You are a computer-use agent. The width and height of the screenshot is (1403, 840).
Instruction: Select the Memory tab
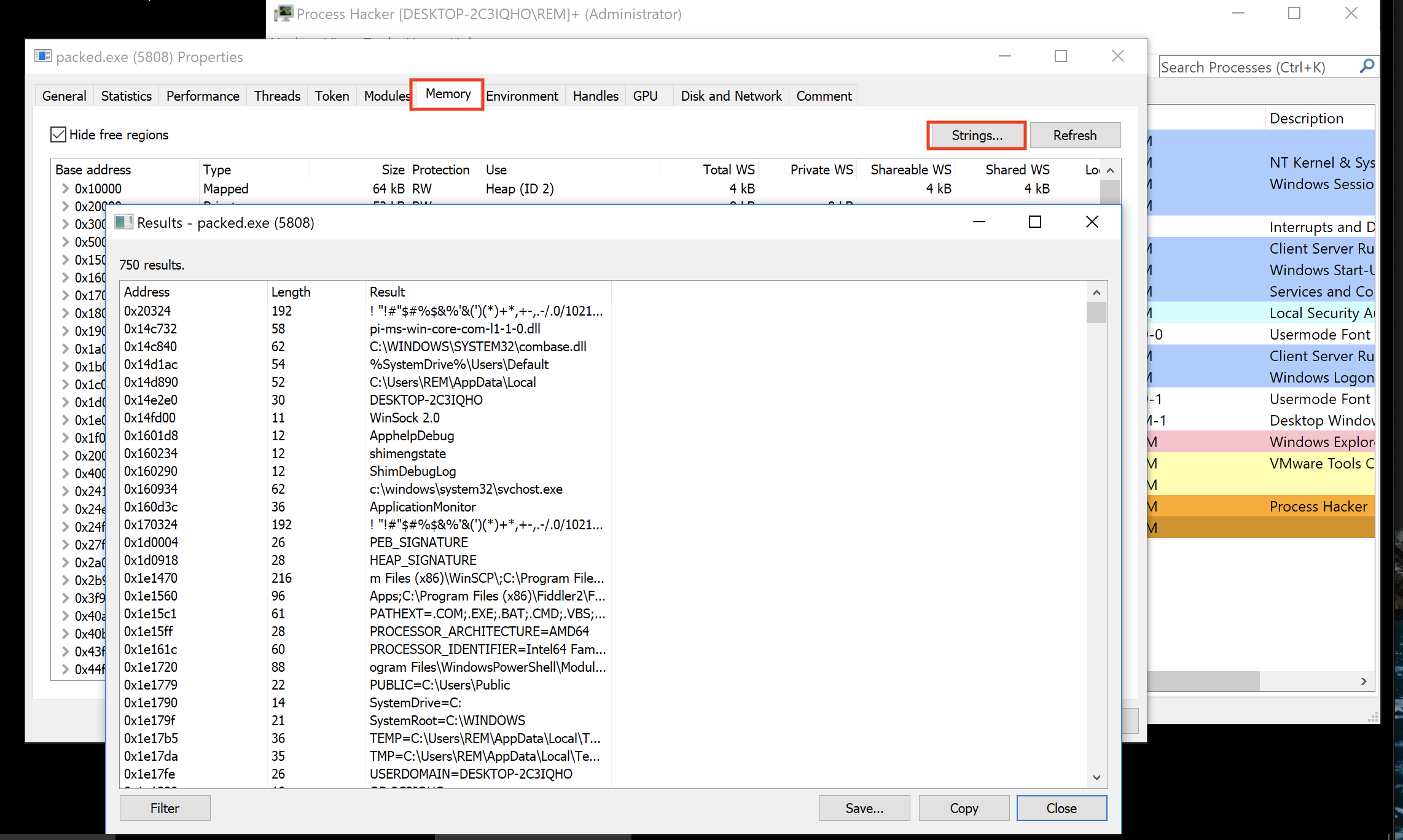tap(448, 94)
